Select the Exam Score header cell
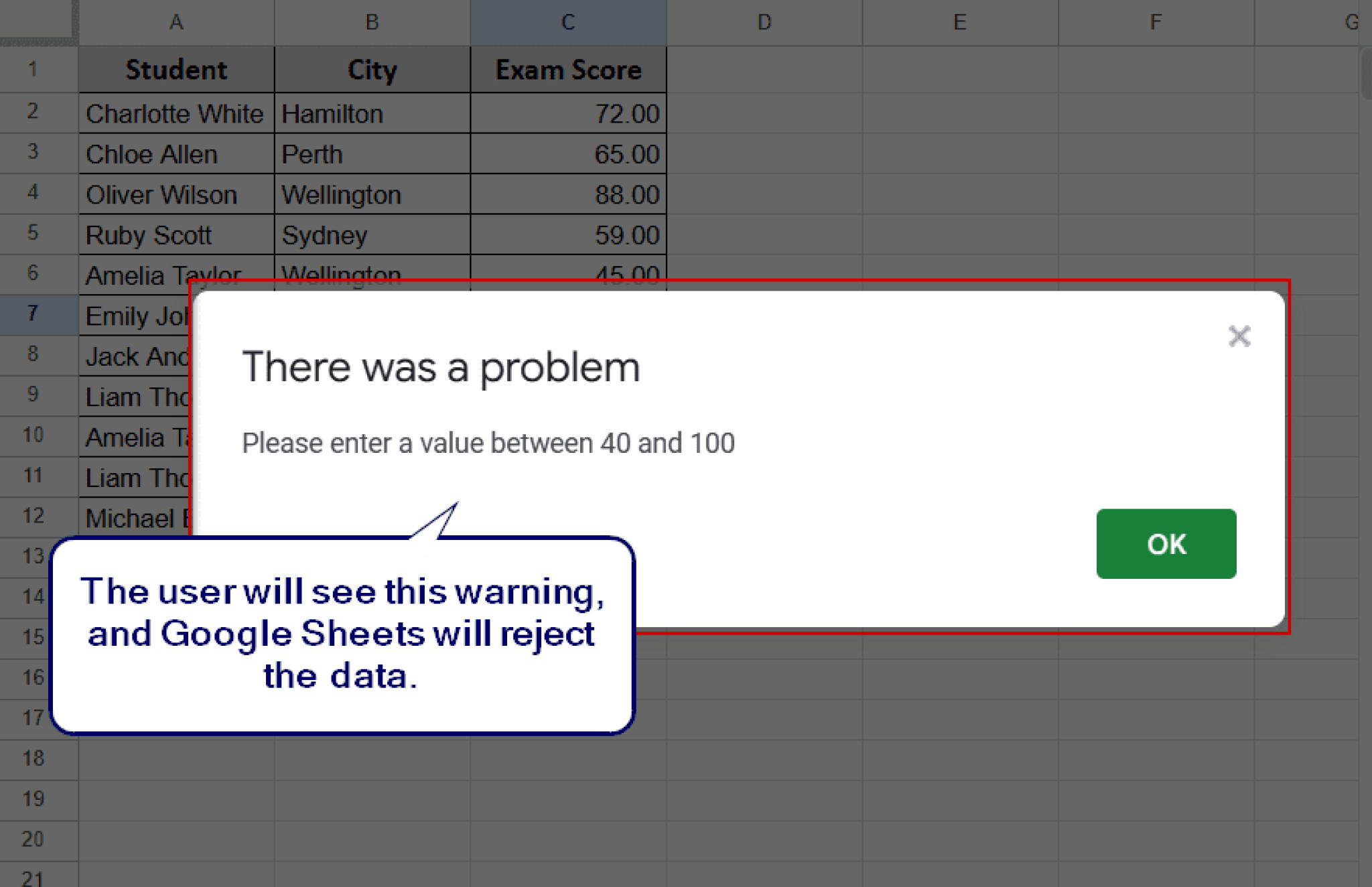 point(567,68)
